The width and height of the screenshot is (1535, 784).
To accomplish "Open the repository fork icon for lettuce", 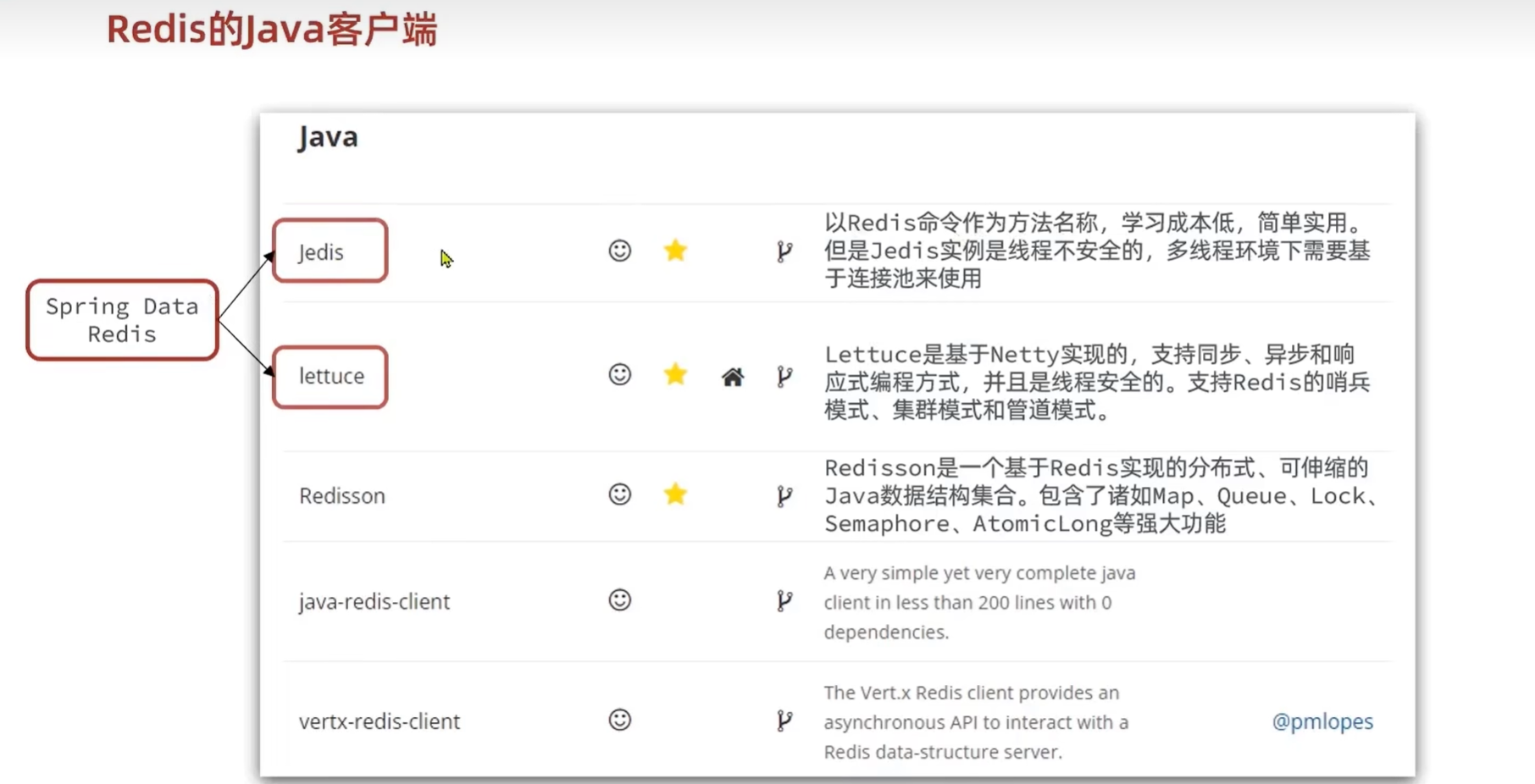I will point(784,377).
